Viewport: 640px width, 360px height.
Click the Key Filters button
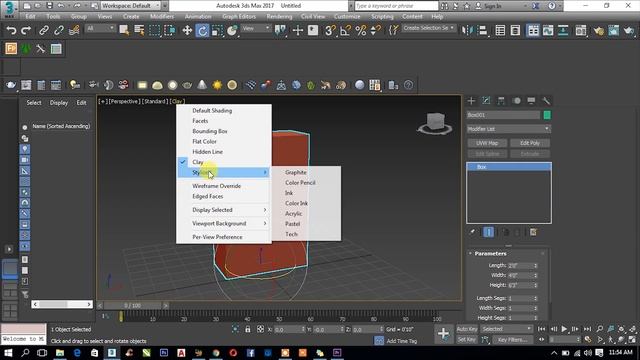tap(512, 340)
